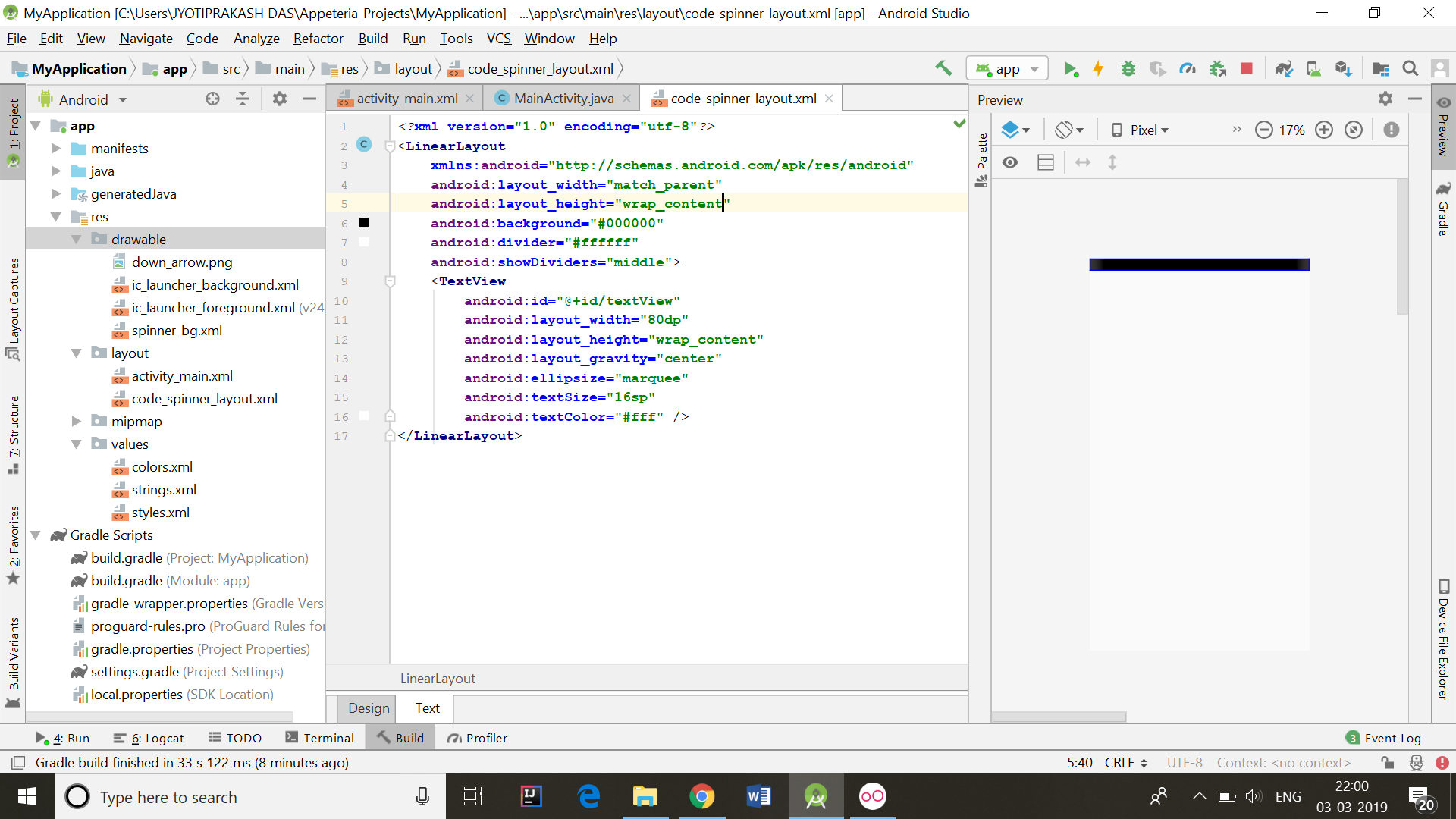This screenshot has width=1456, height=819.
Task: Click the Debug app bug icon
Action: coord(1128,69)
